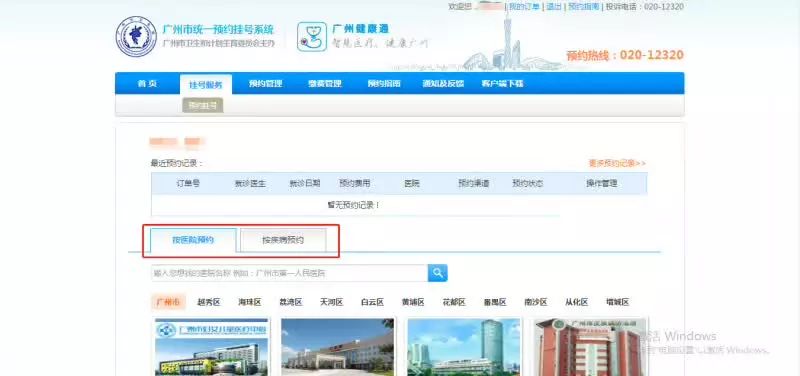This screenshot has height=376, width=800.
Task: Open the low-rise hospital with driveway thumbnail
Action: [337, 347]
